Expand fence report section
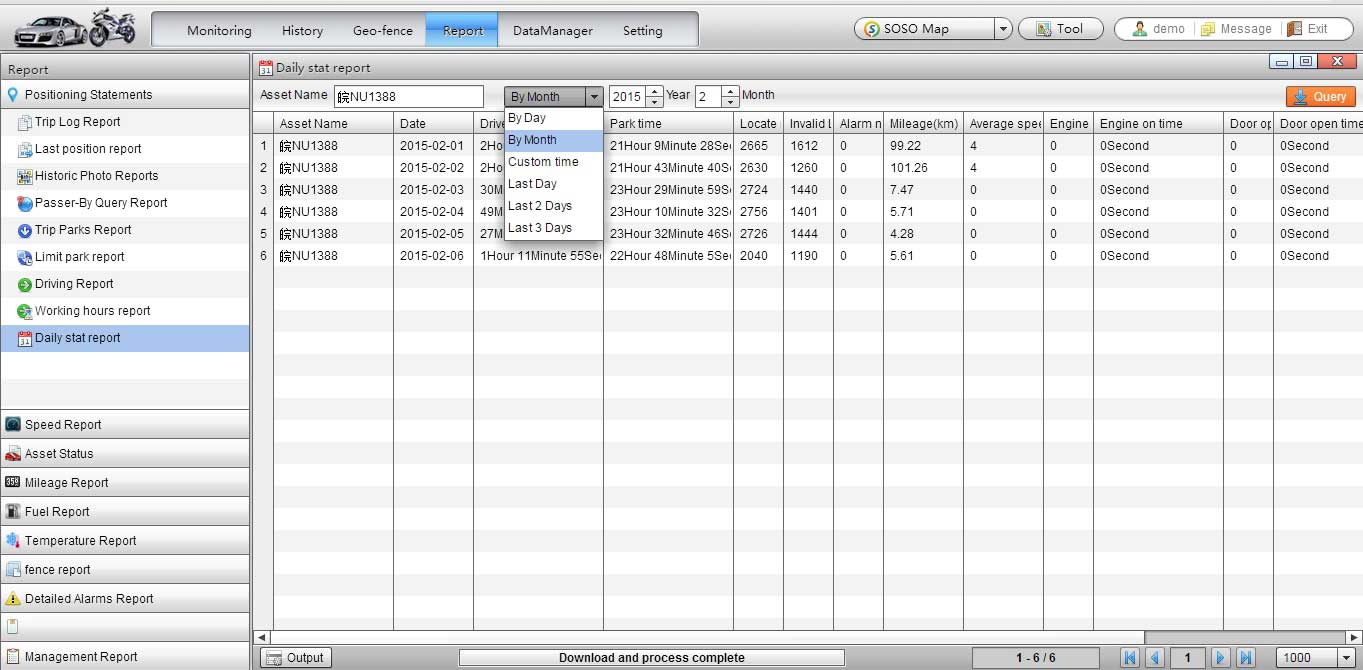 (x=125, y=569)
